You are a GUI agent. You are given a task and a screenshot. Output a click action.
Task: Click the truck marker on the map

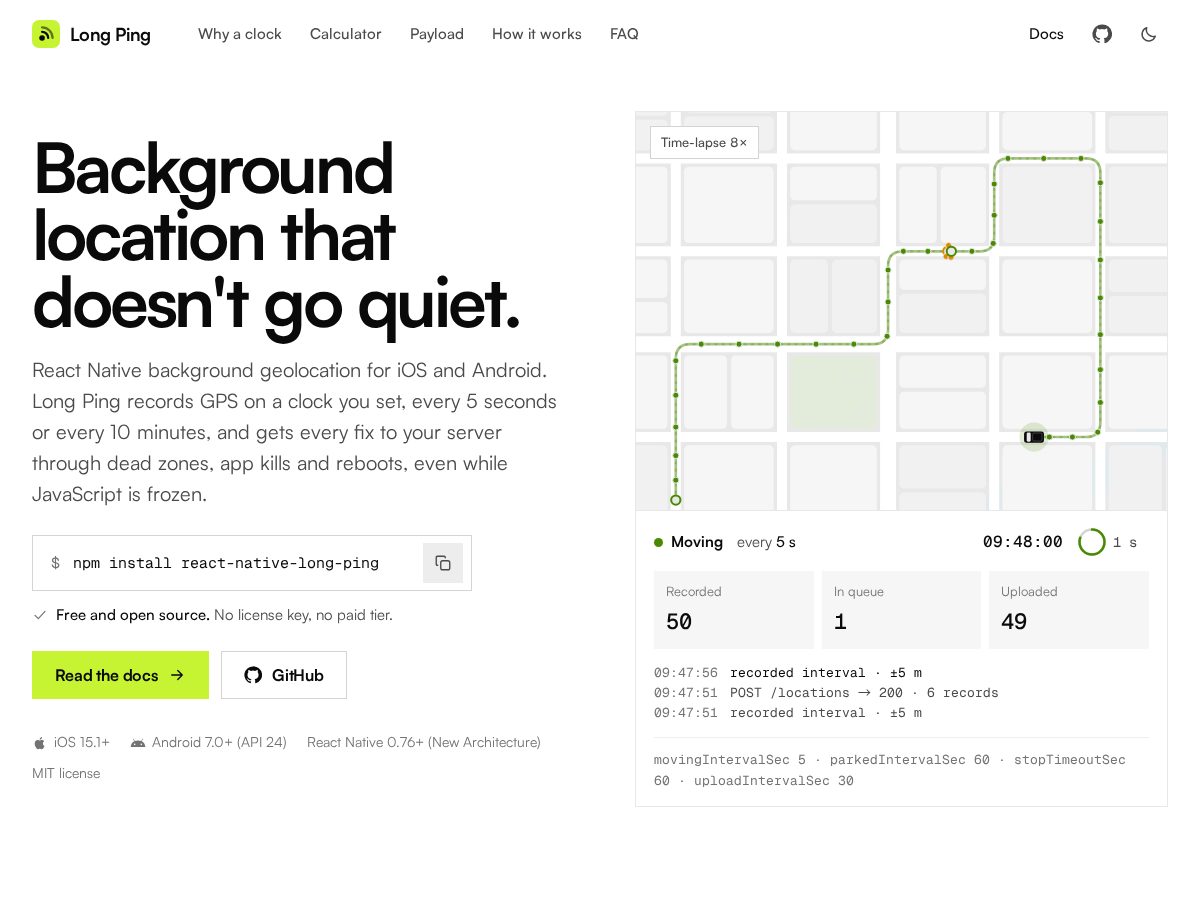[x=1034, y=437]
